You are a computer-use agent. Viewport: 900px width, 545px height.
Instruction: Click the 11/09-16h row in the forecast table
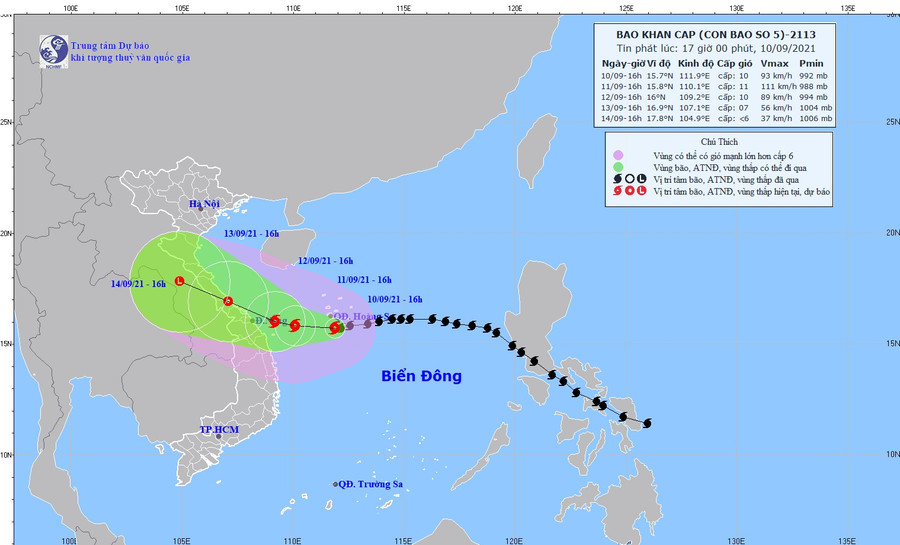[x=715, y=87]
